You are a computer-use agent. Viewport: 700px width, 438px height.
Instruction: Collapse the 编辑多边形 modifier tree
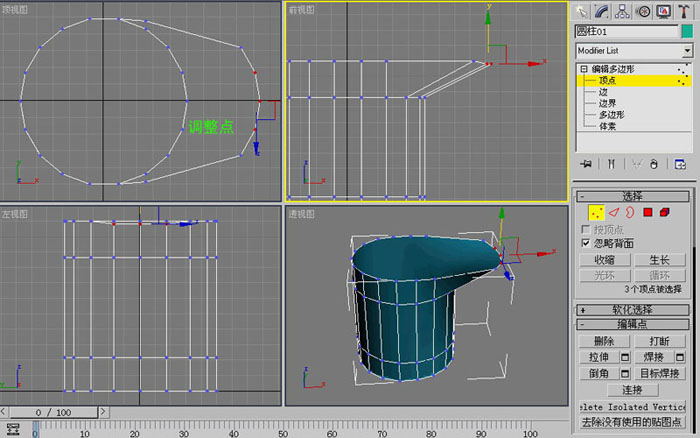click(x=583, y=69)
